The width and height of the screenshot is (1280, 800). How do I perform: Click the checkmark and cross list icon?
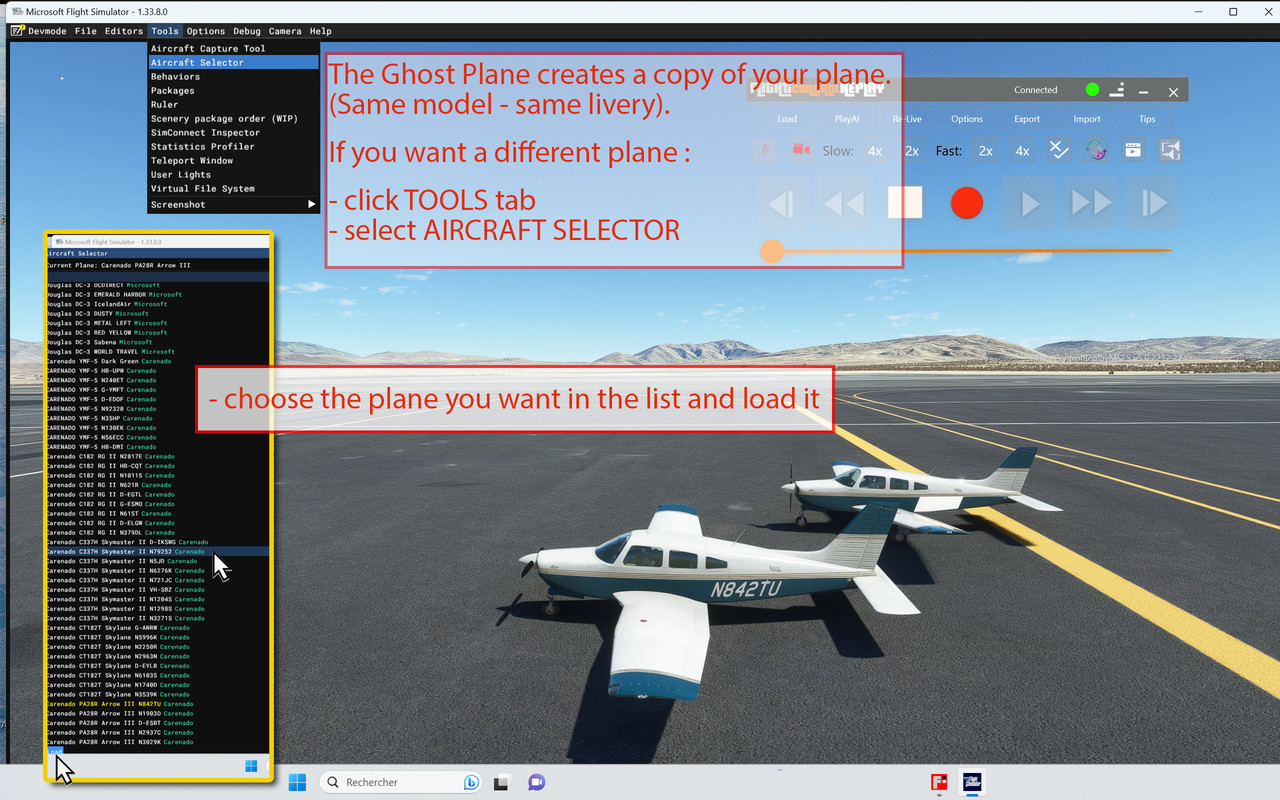click(x=1059, y=150)
